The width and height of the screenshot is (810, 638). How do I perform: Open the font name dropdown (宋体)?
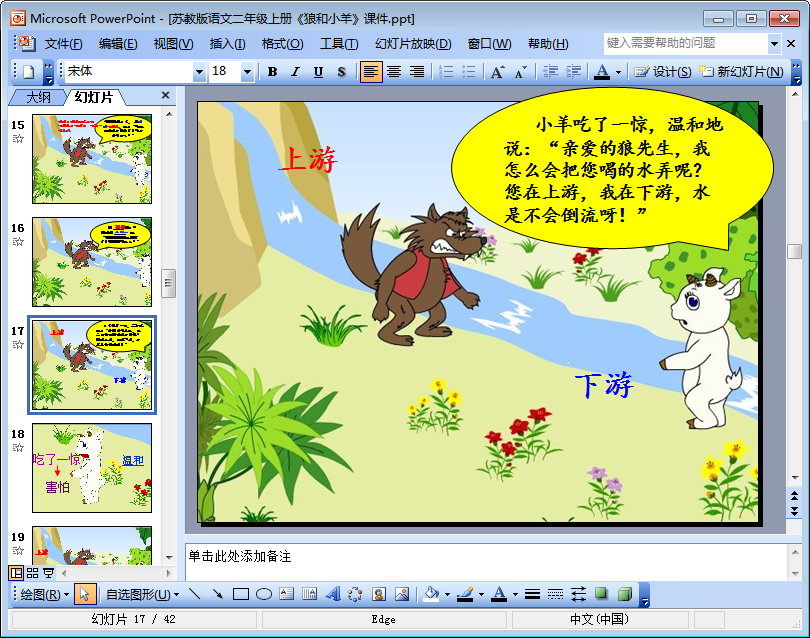click(x=199, y=72)
